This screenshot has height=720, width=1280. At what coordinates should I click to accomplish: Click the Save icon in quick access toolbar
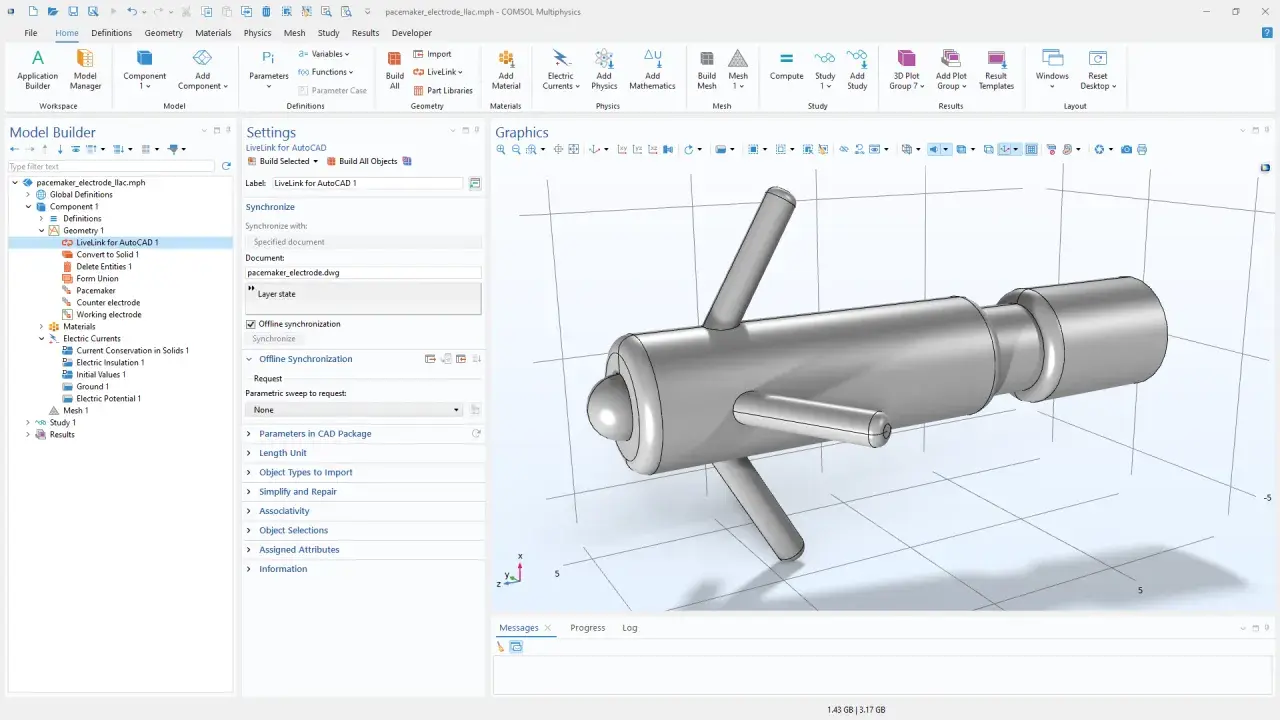(x=72, y=12)
